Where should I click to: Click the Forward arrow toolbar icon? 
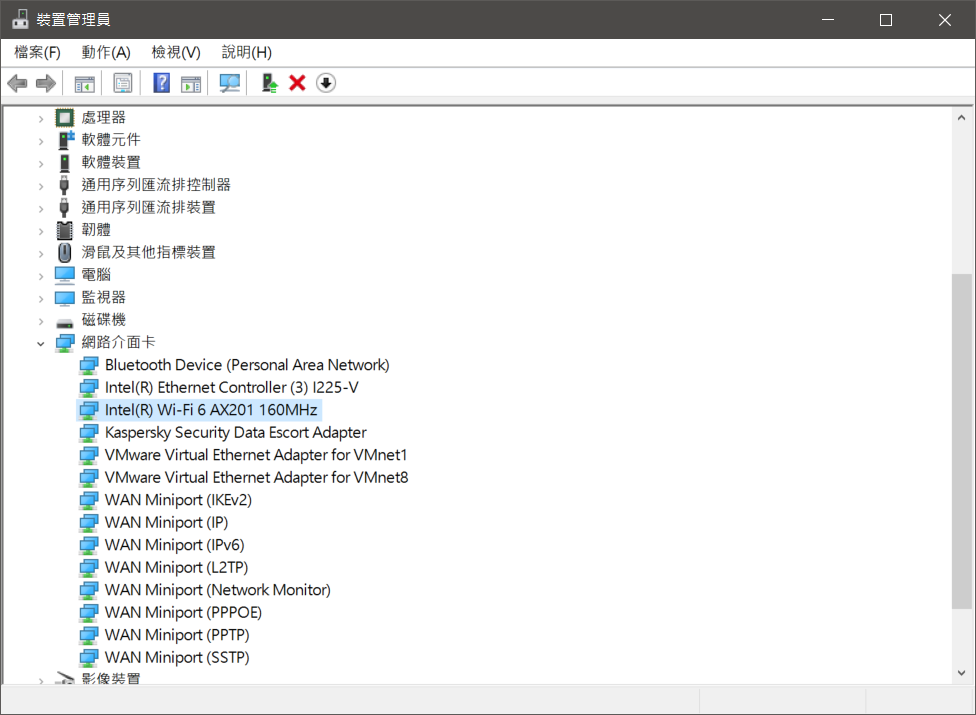[x=46, y=83]
